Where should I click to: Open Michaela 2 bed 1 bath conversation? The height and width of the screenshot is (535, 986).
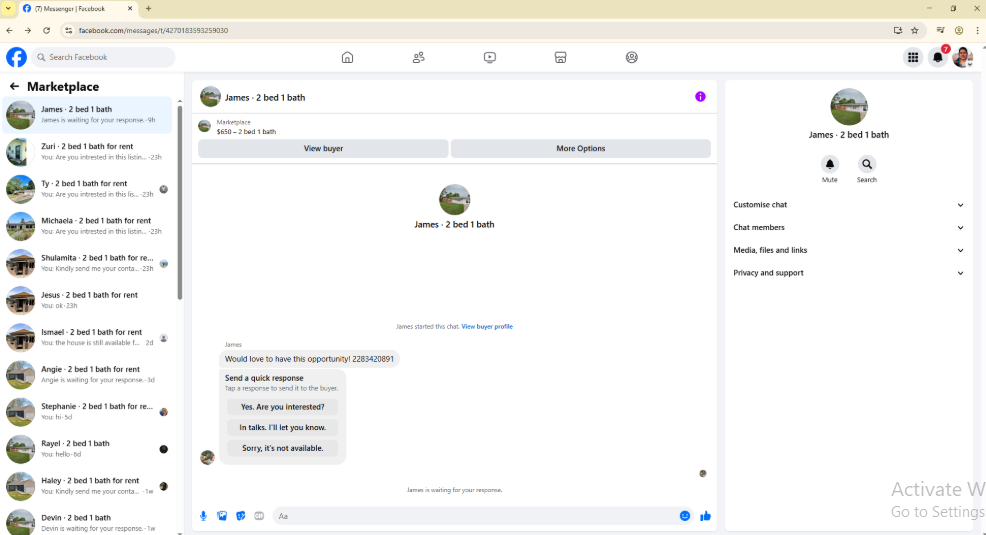coord(87,226)
